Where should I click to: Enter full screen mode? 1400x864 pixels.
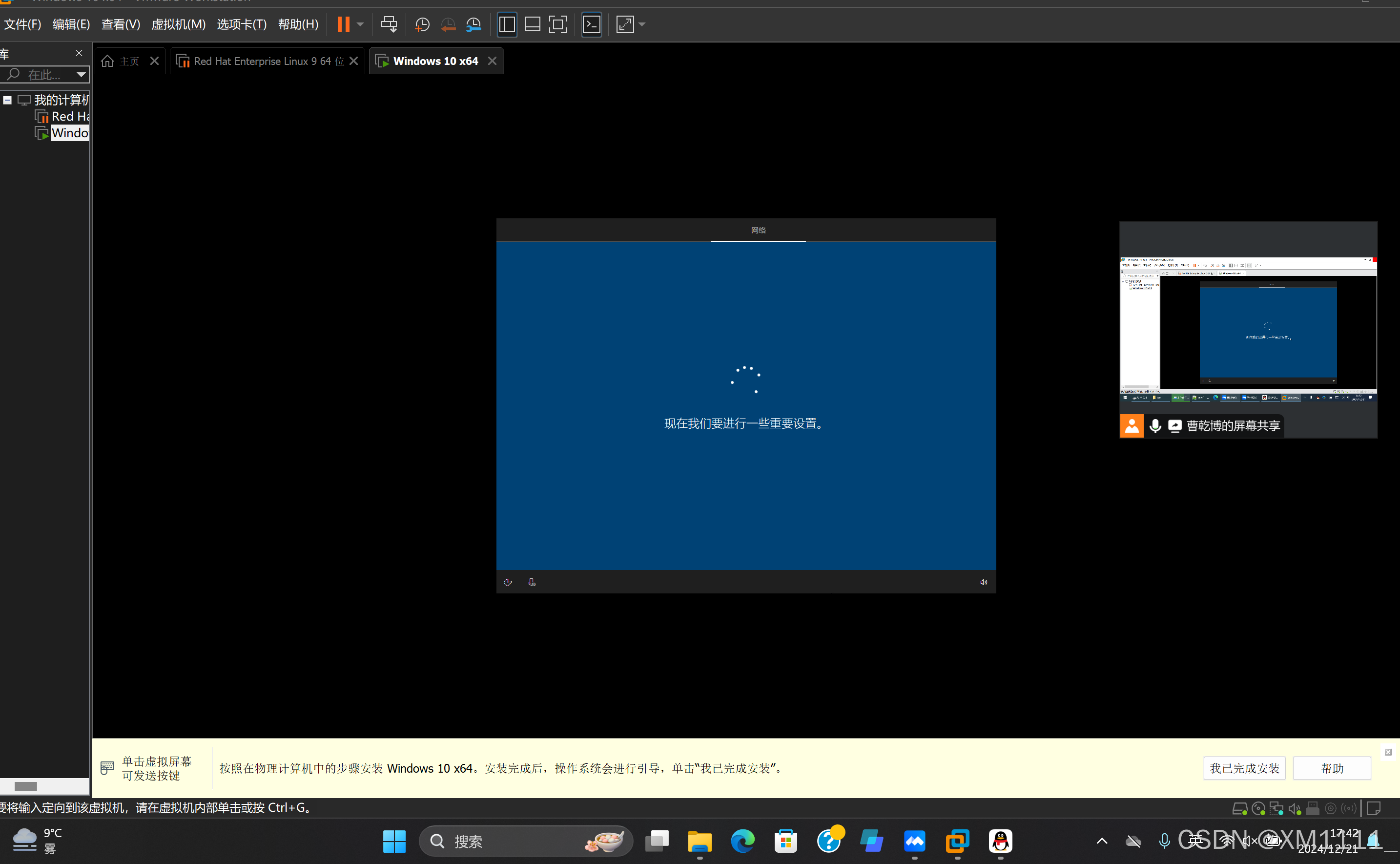(x=558, y=24)
